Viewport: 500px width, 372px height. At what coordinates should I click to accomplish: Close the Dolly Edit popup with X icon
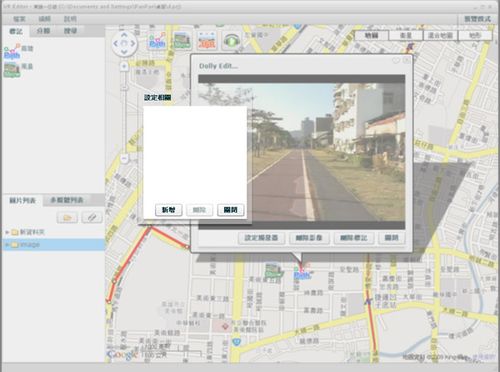(x=406, y=61)
